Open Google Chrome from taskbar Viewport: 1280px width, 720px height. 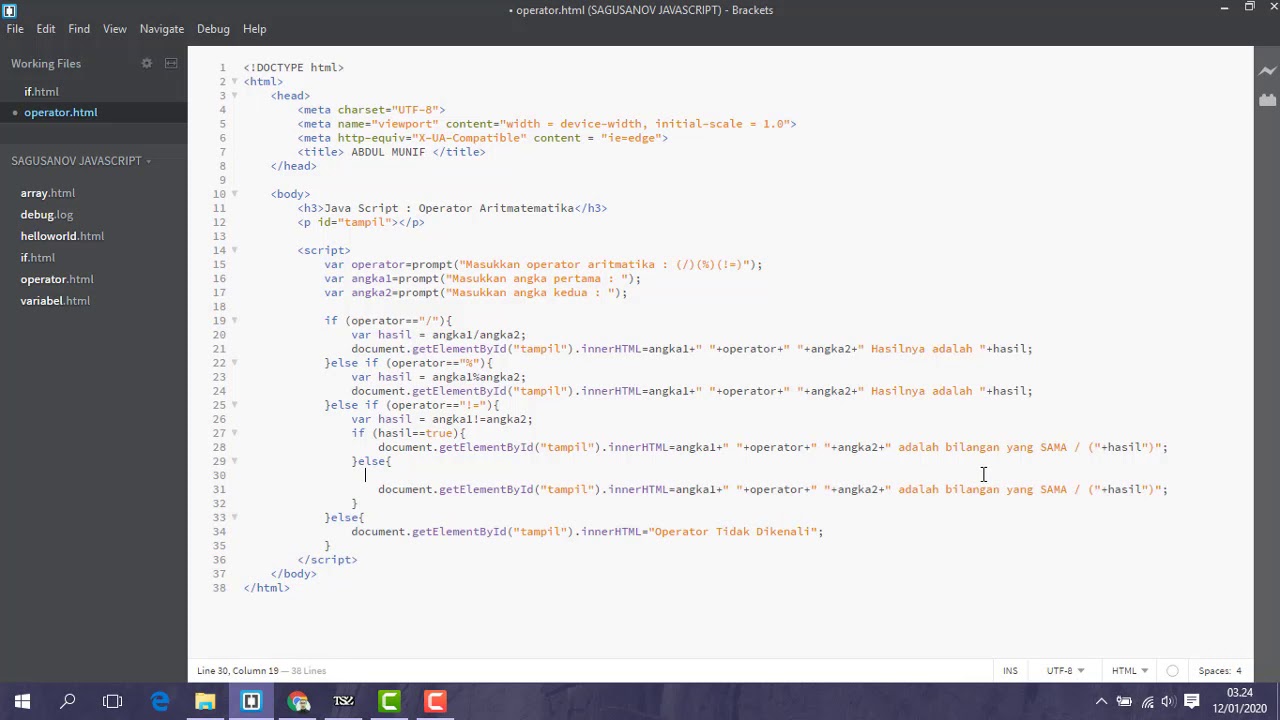(298, 702)
